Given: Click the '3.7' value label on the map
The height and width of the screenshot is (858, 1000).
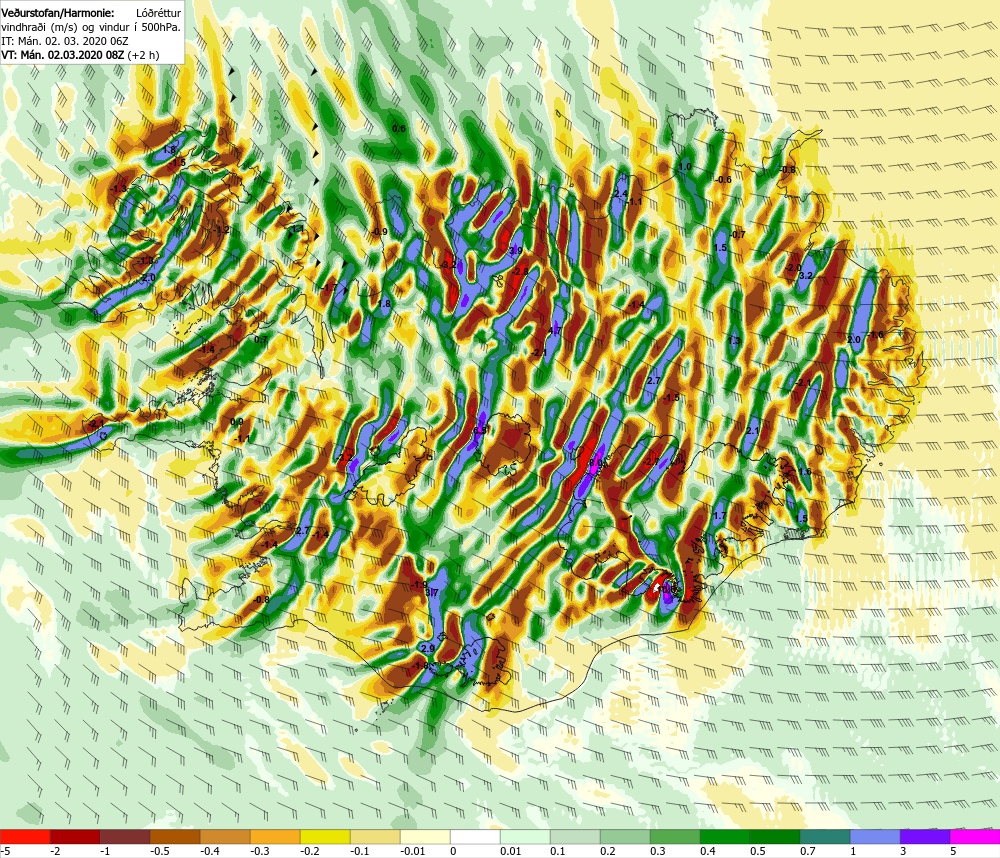Looking at the screenshot, I should pyautogui.click(x=432, y=593).
